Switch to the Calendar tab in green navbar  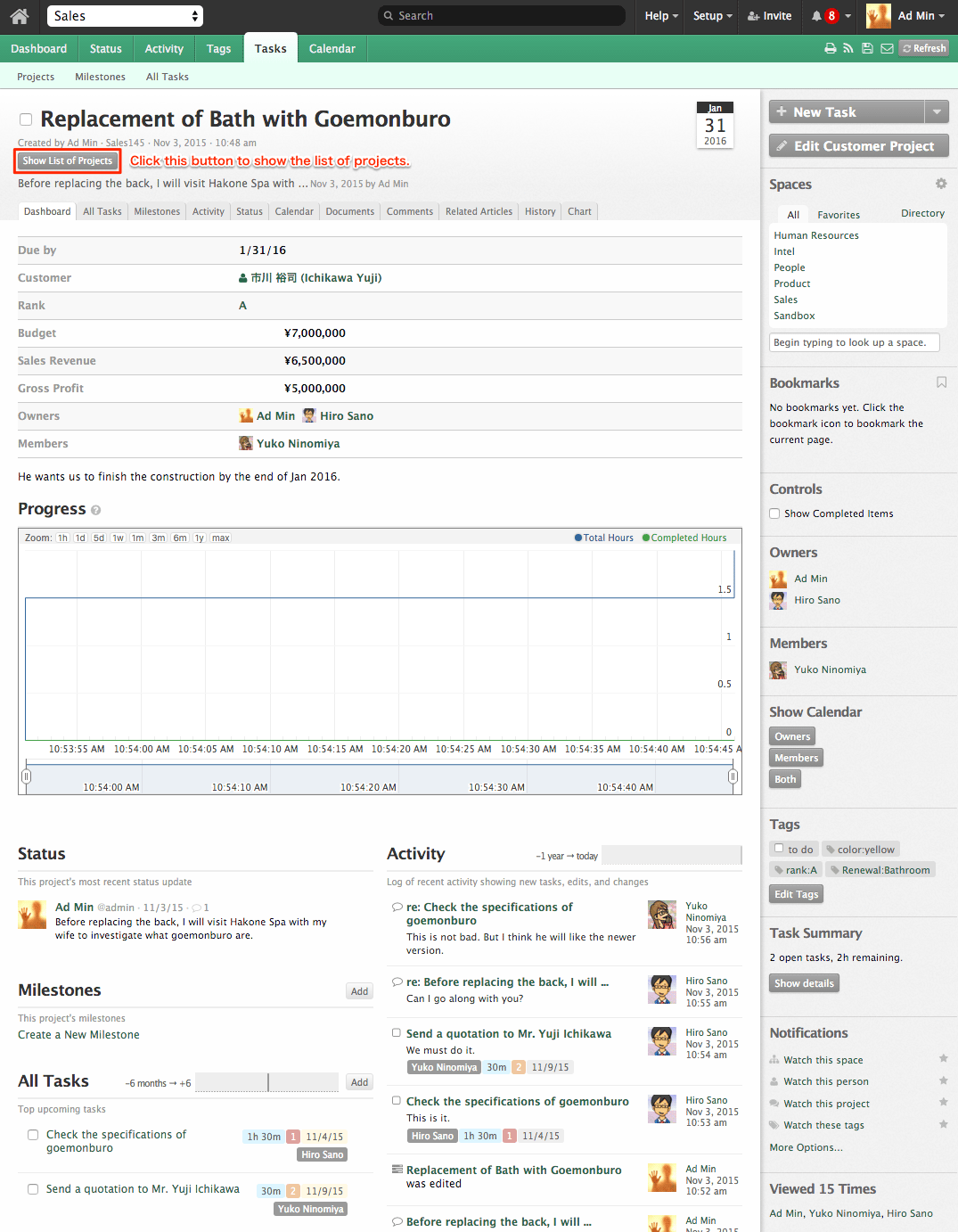(x=332, y=49)
